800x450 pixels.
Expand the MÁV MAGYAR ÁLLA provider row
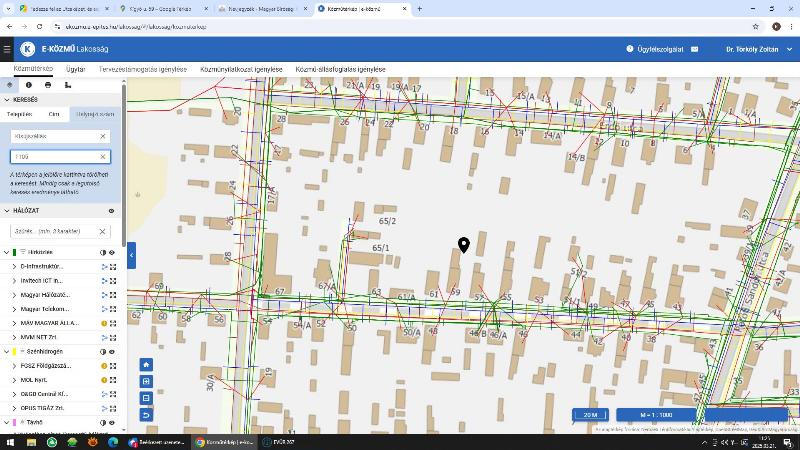click(x=14, y=323)
